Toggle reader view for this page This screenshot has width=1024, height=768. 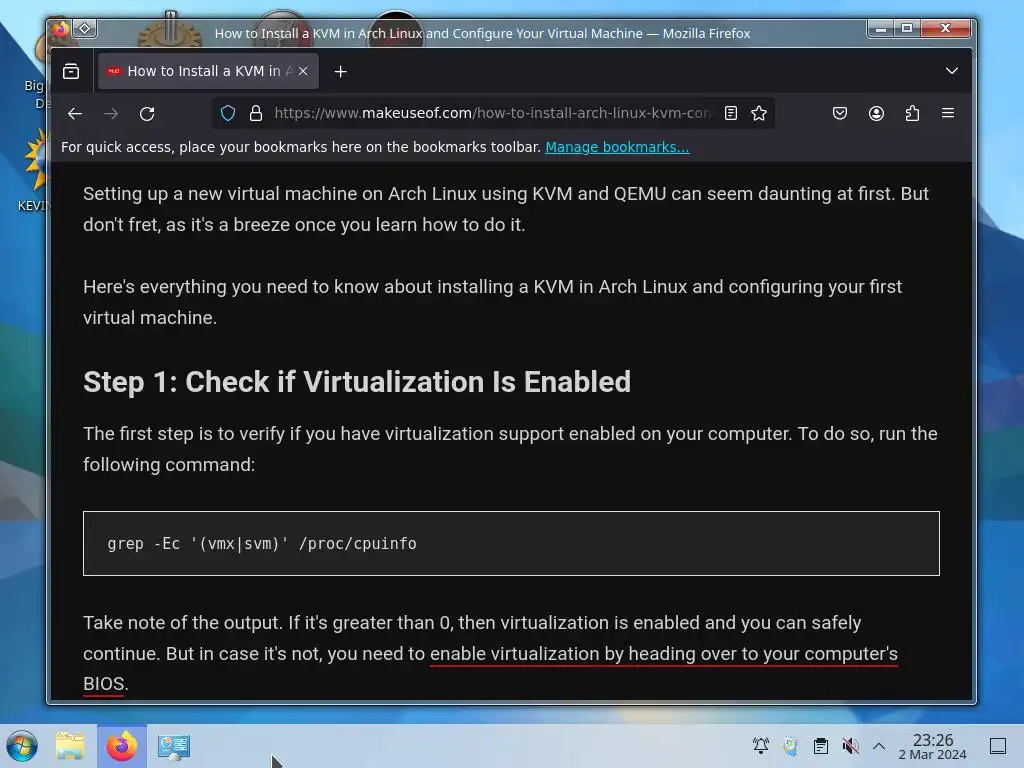click(x=731, y=113)
